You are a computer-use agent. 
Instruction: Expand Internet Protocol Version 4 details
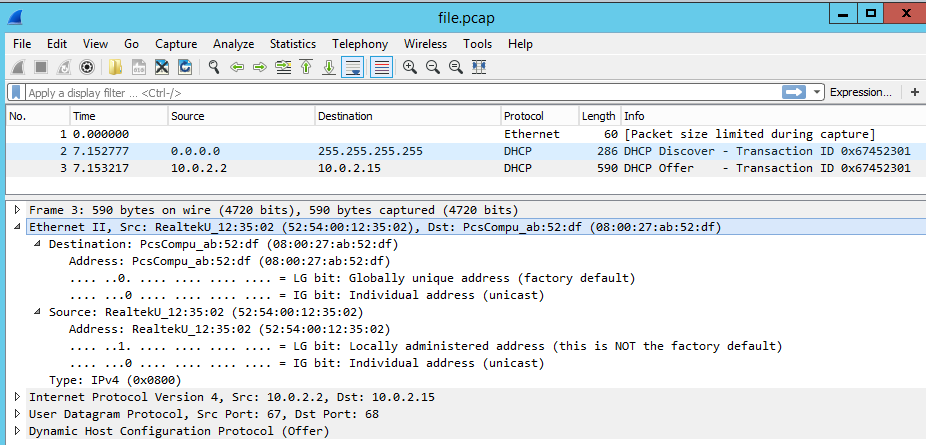coord(17,397)
